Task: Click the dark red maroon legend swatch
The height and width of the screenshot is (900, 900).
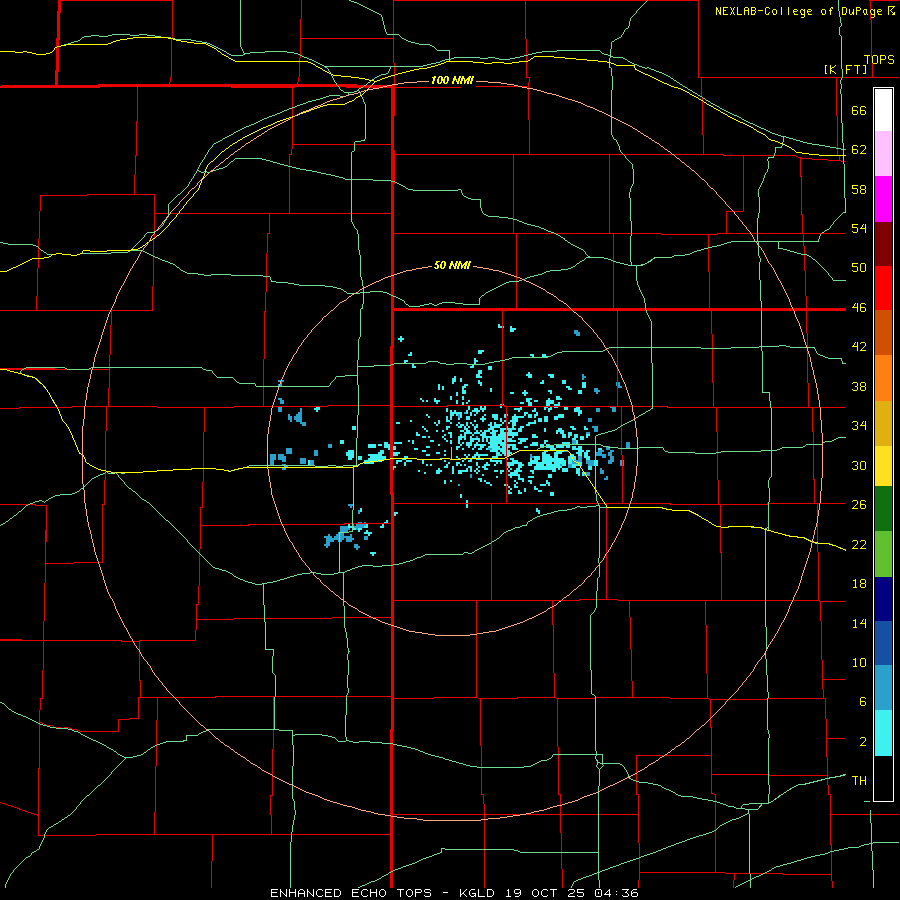Action: click(883, 244)
